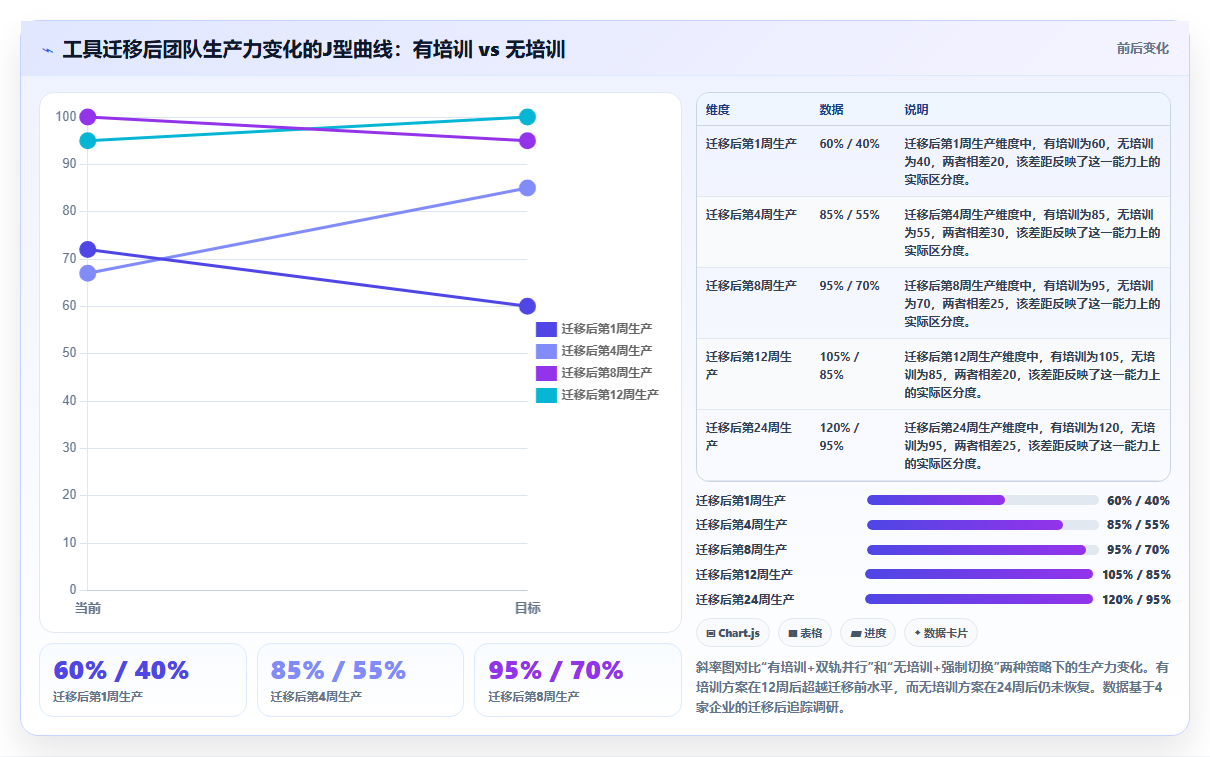Click the week-1 line's 当前 point at 72
The height and width of the screenshot is (757, 1210).
(87, 249)
